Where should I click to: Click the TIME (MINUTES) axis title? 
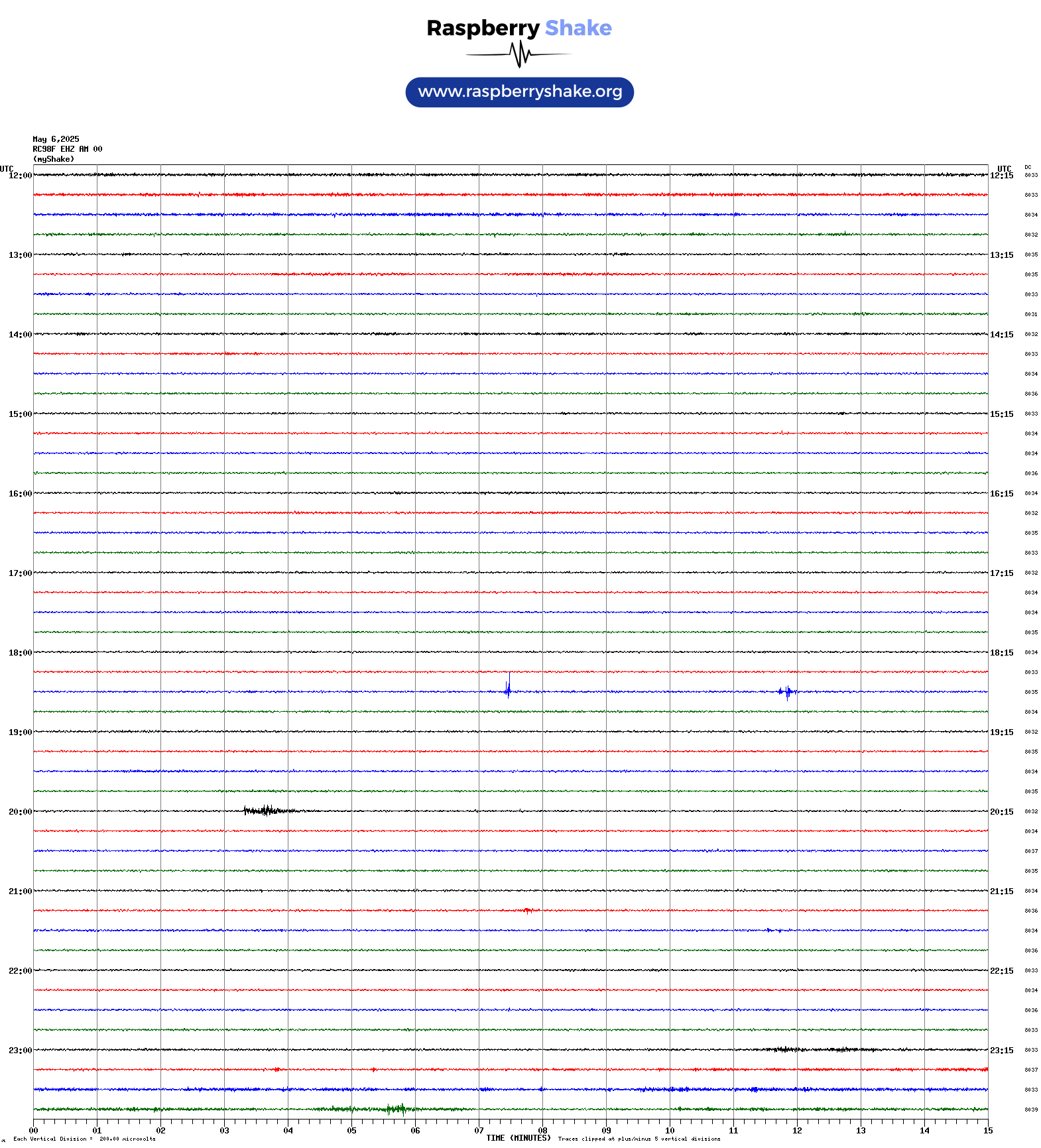pos(519,1138)
